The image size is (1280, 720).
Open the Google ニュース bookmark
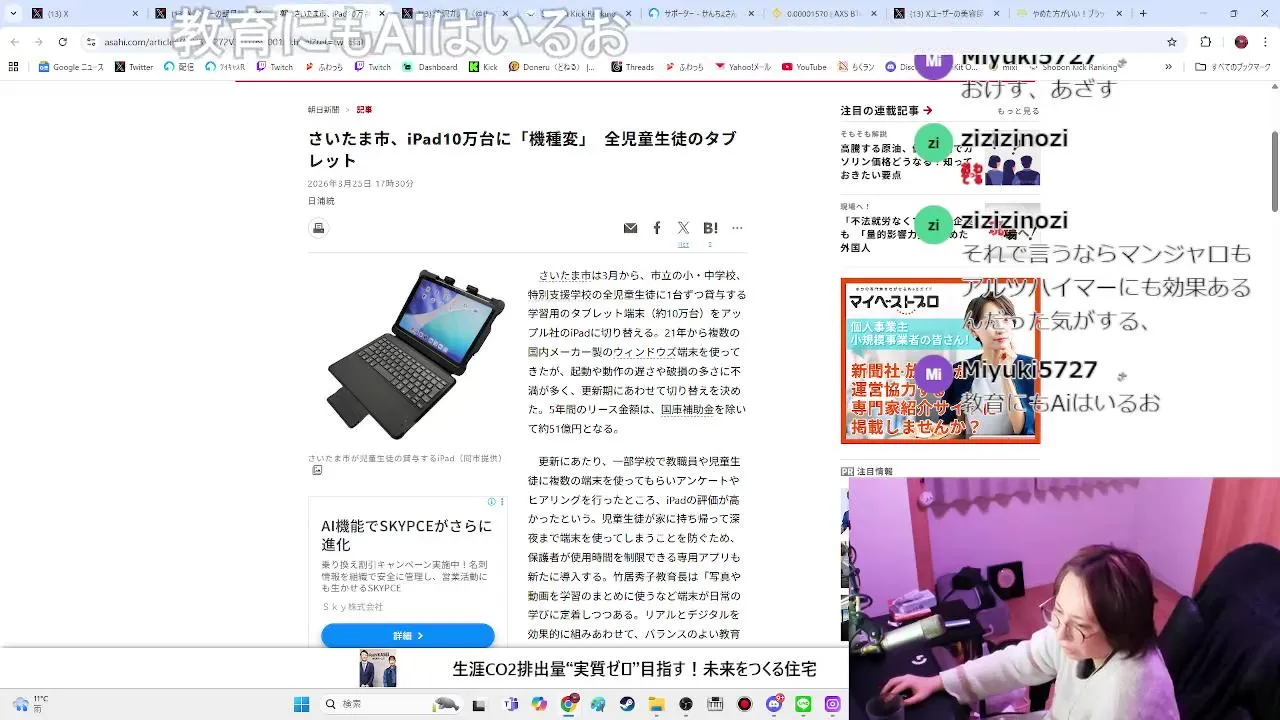pos(71,67)
